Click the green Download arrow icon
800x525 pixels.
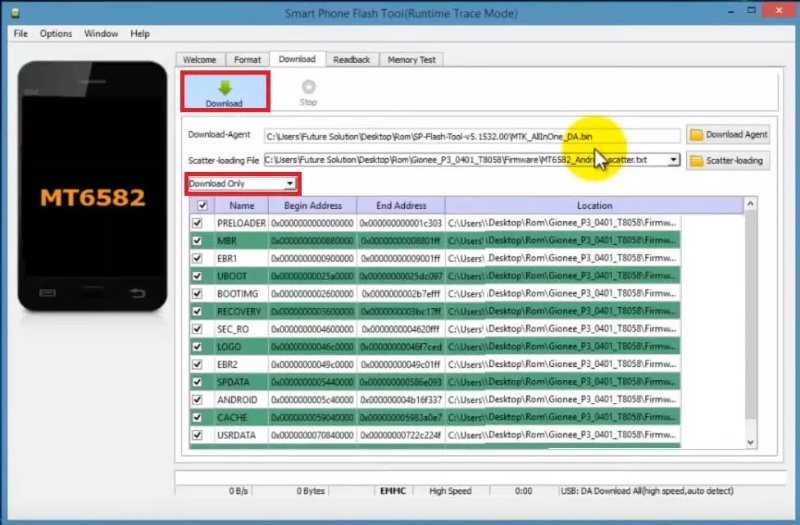click(x=224, y=87)
